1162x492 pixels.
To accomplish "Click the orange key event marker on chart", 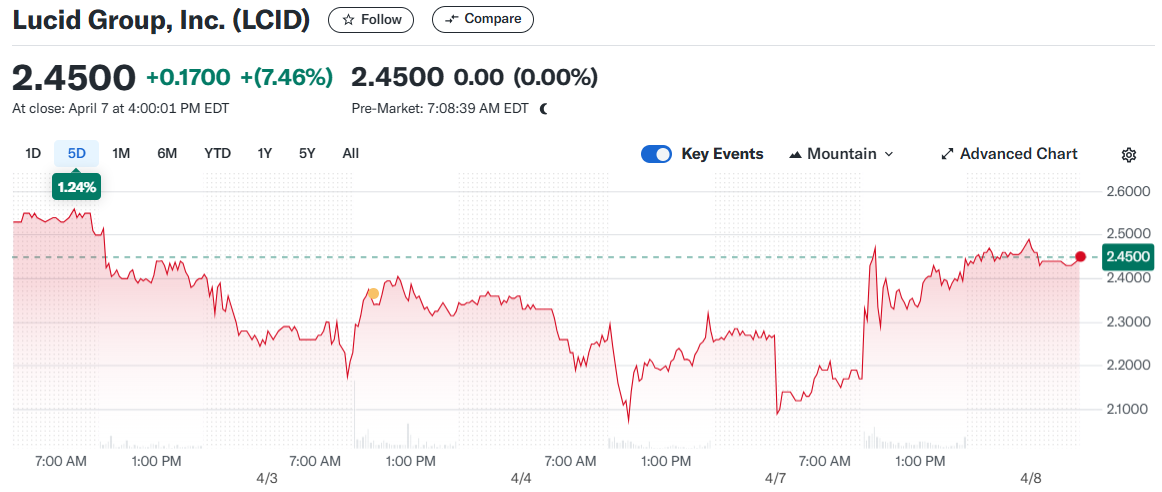I will pos(373,293).
